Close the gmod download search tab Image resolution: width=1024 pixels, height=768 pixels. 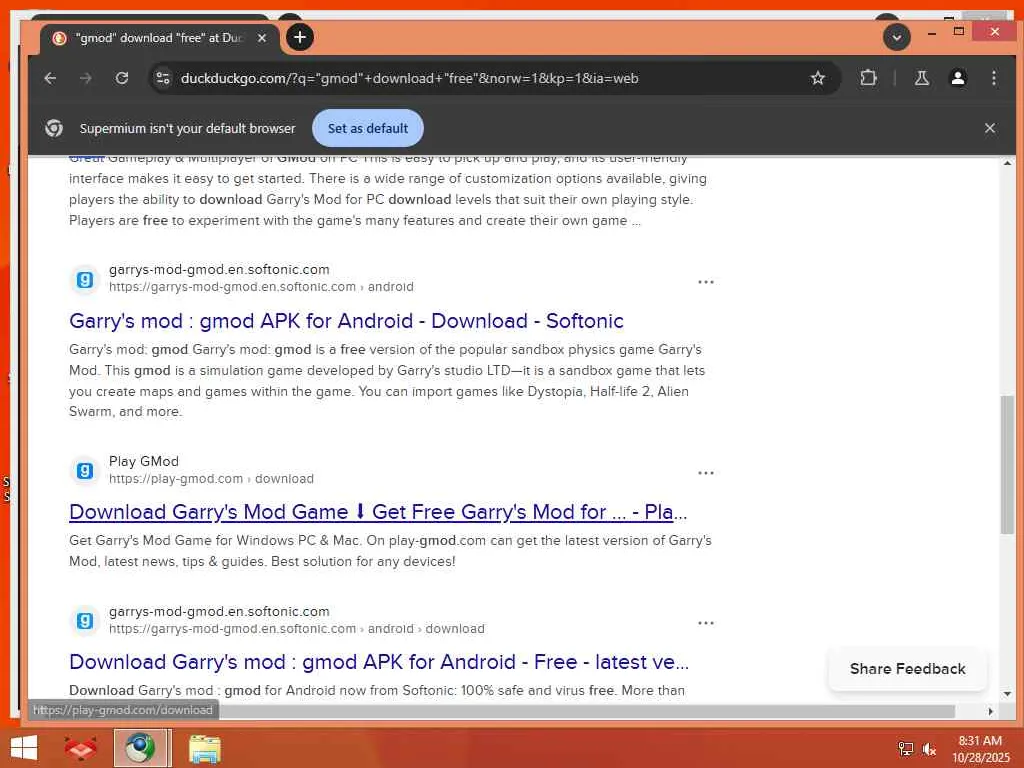[262, 38]
